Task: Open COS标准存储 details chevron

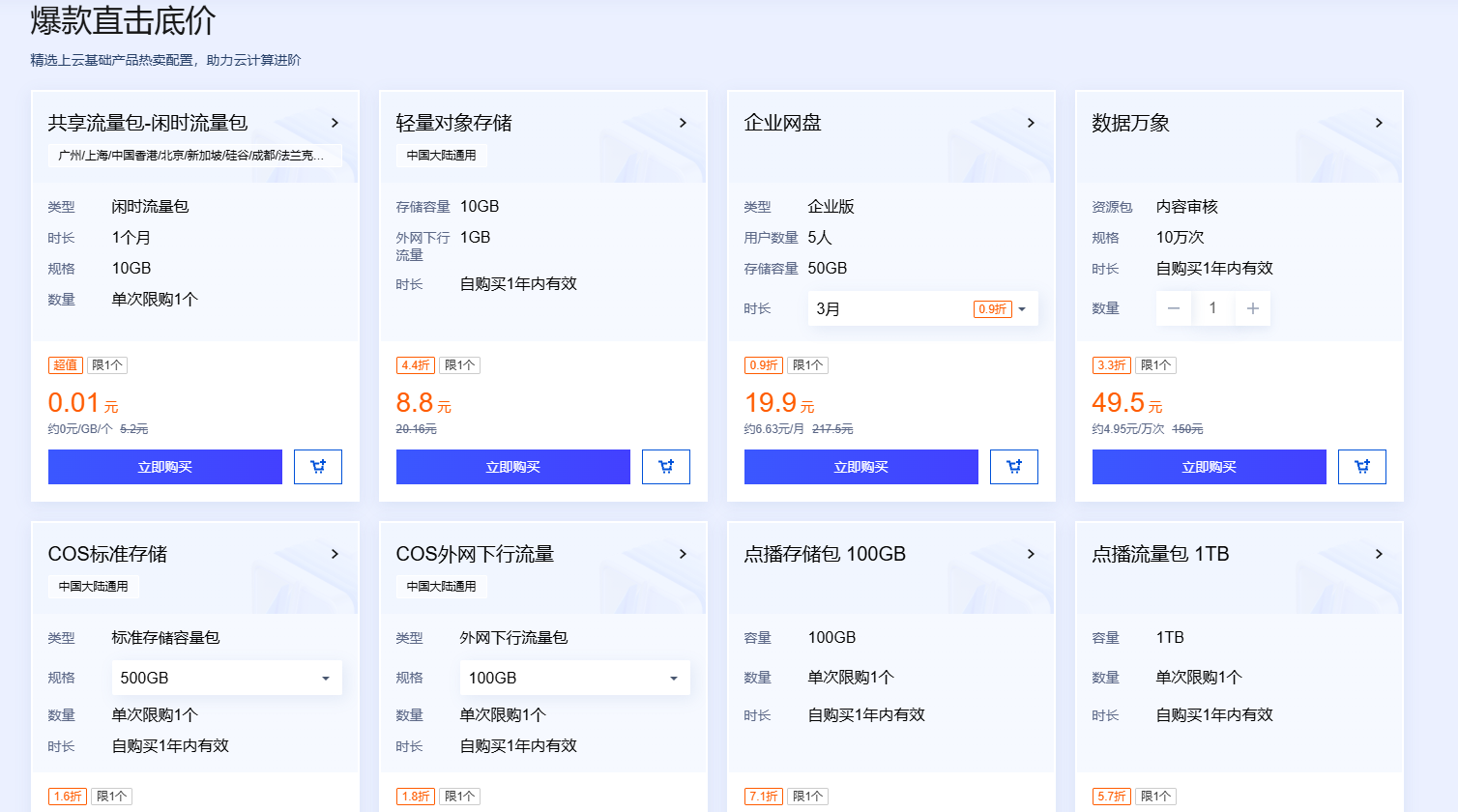Action: [x=335, y=554]
